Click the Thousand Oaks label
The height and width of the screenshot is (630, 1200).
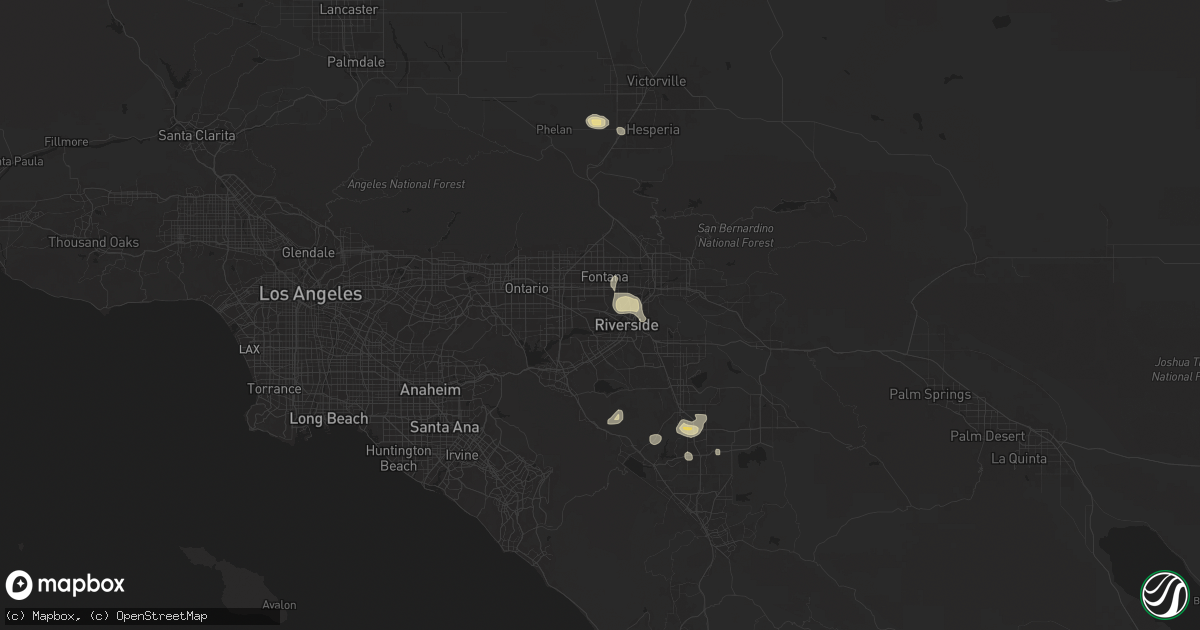coord(94,242)
